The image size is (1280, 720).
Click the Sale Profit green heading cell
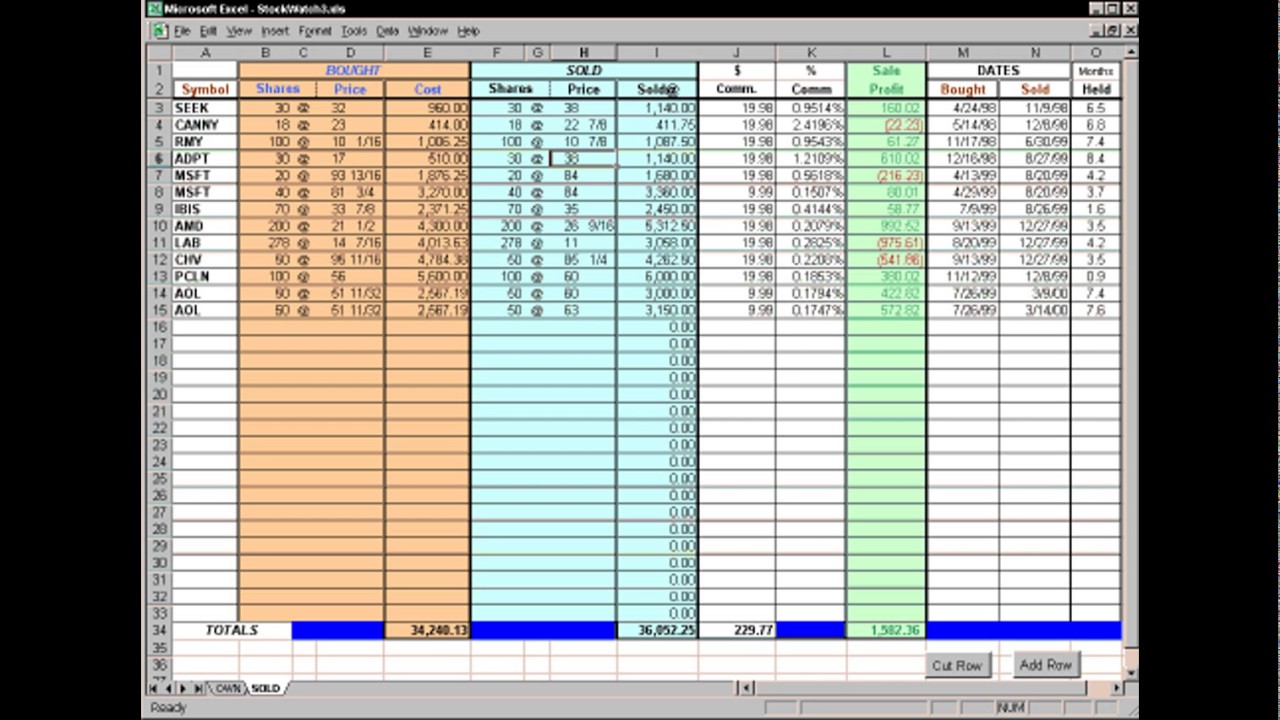tap(886, 80)
